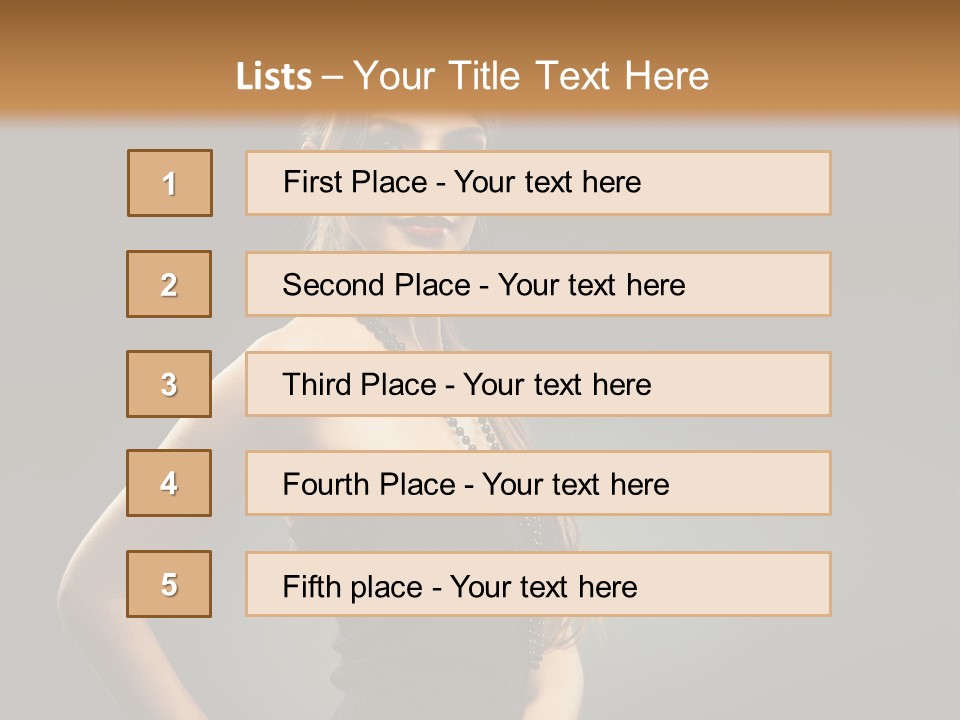This screenshot has width=960, height=720.
Task: Click the number 3 square
Action: click(x=169, y=384)
